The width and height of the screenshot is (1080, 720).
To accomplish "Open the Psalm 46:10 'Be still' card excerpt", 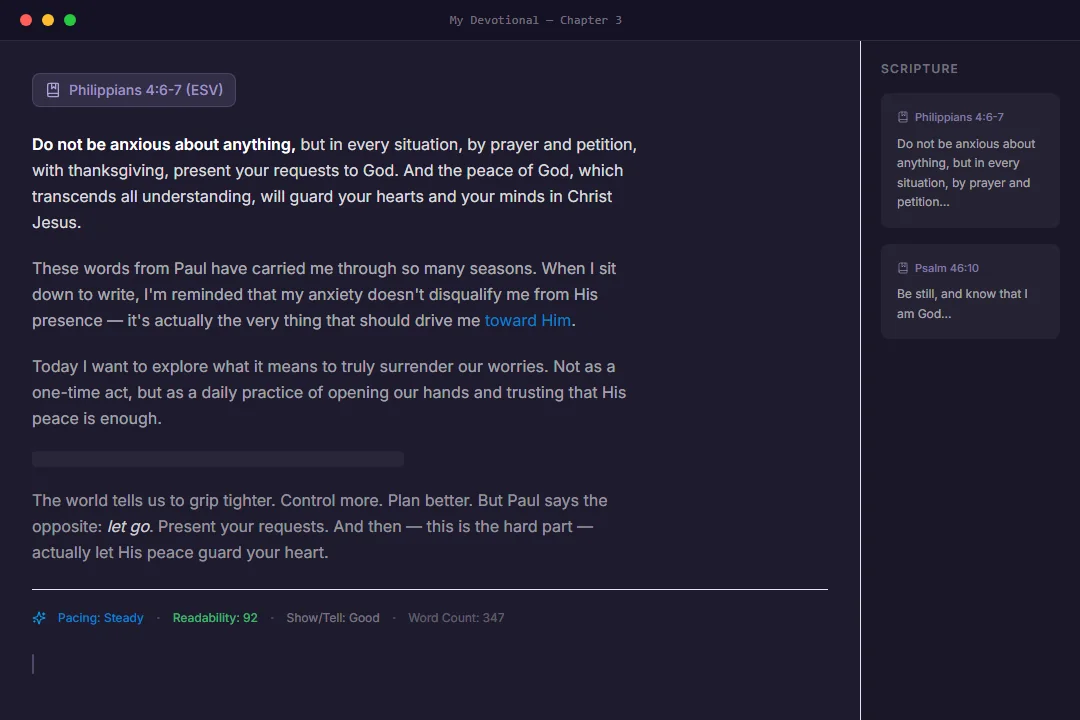I will (x=962, y=304).
